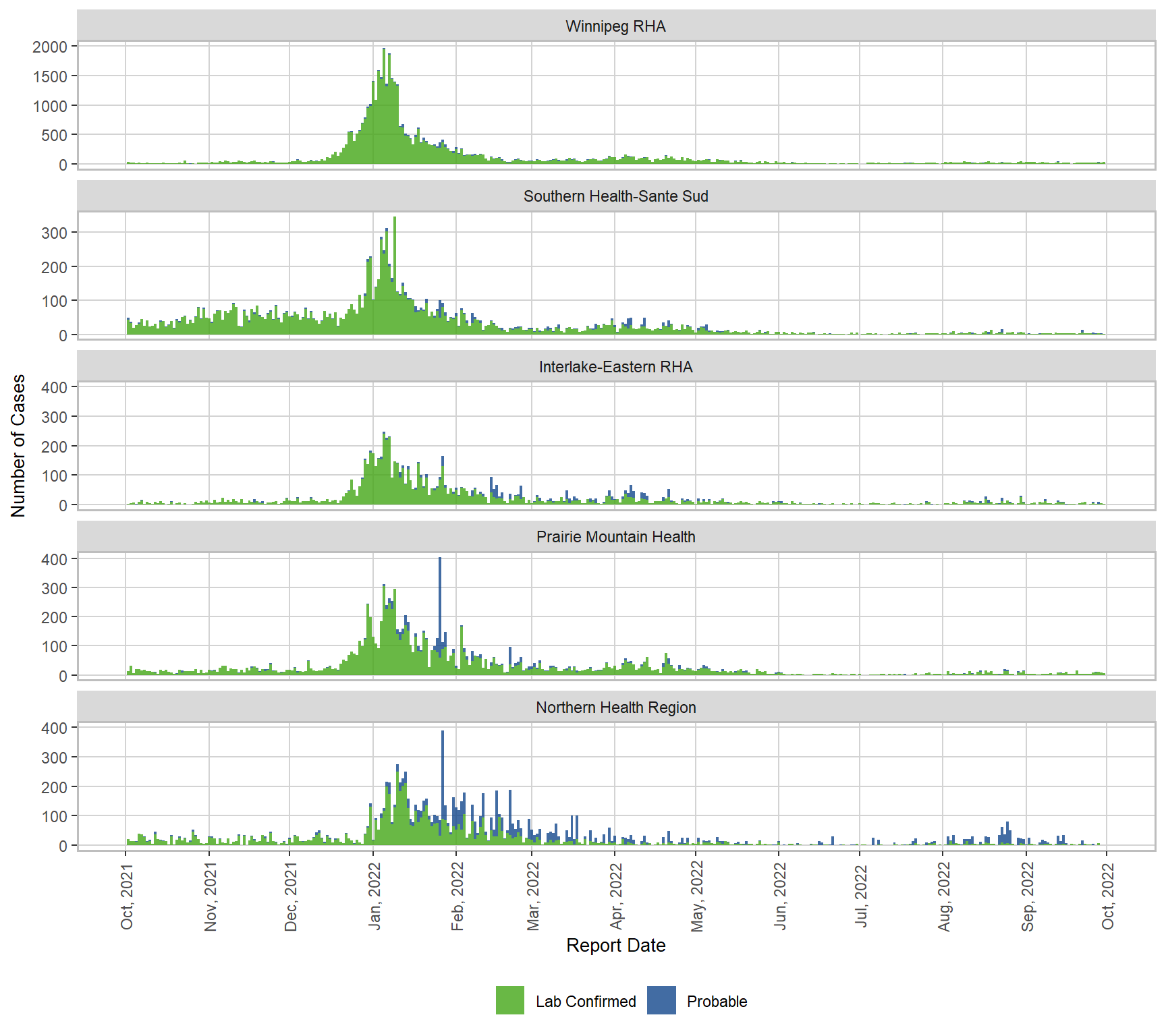Viewport: 1166px width, 1036px height.
Task: Select the Probable legend label
Action: (x=717, y=1002)
